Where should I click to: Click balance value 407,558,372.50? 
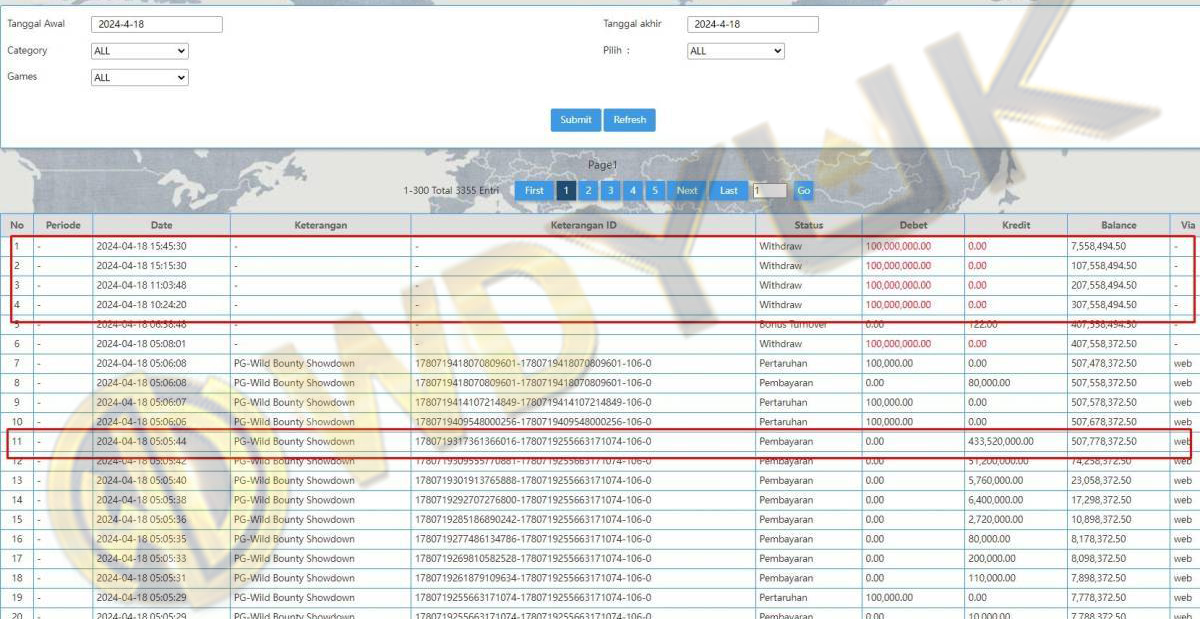pyautogui.click(x=1104, y=344)
